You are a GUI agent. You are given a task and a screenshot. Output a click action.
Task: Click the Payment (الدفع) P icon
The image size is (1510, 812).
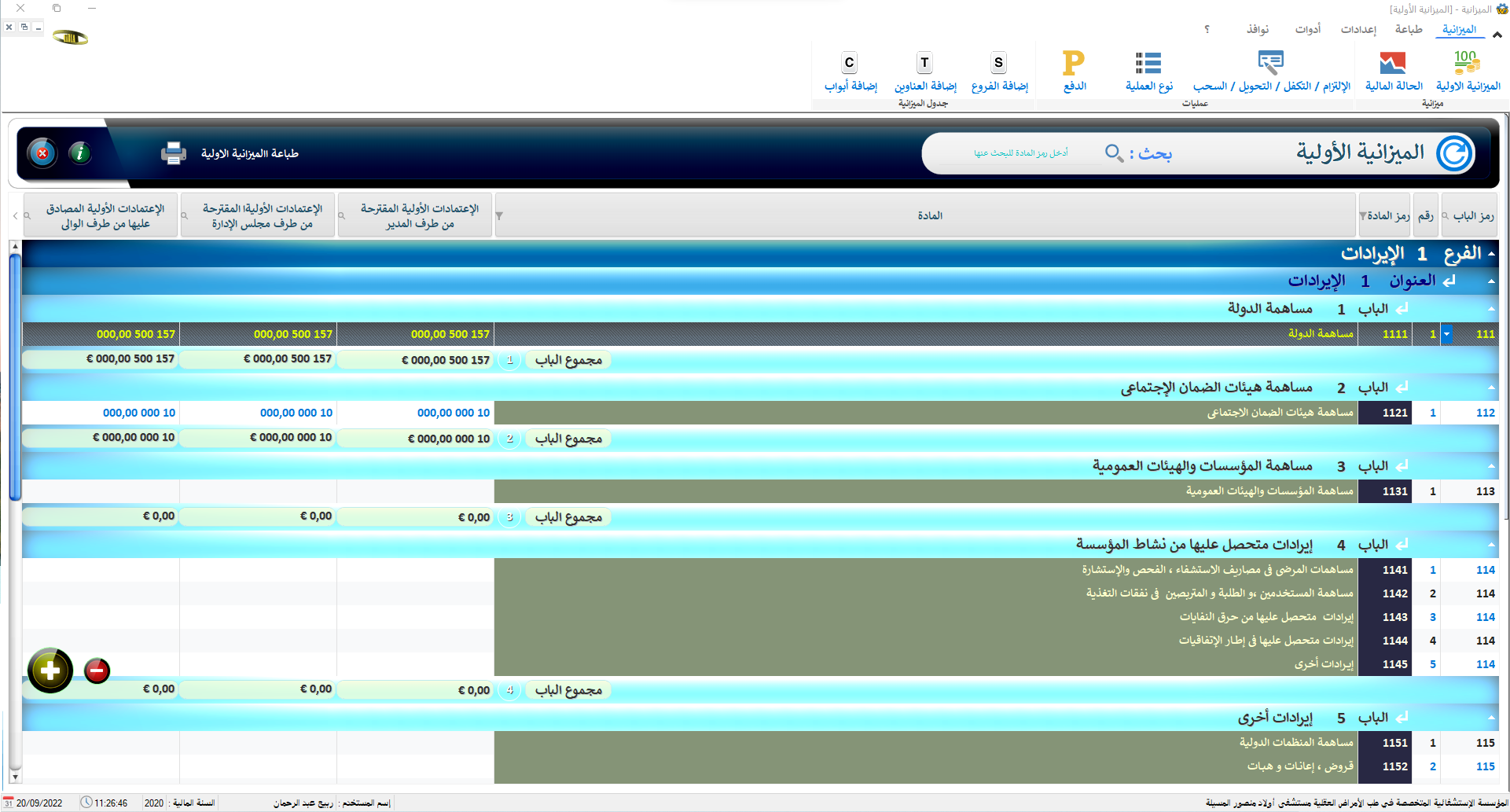[1074, 63]
